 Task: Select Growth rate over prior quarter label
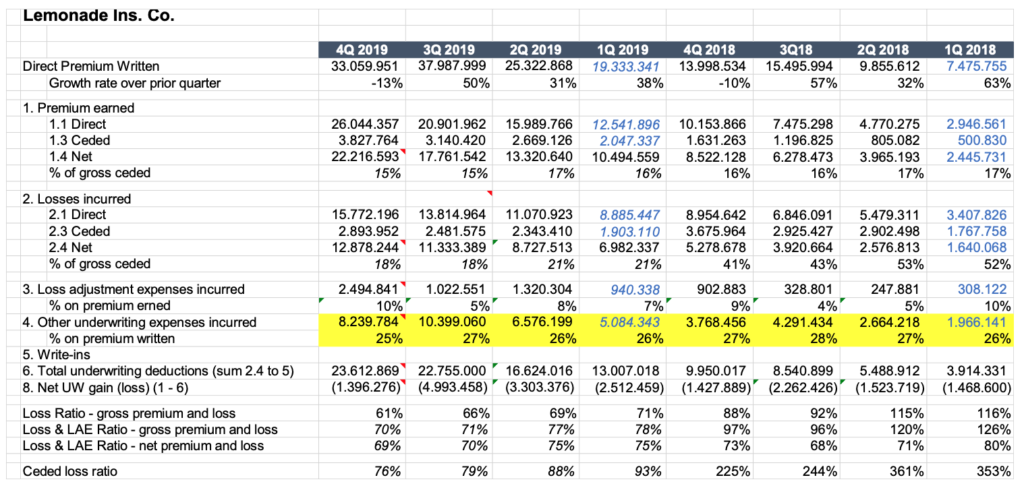click(x=134, y=82)
